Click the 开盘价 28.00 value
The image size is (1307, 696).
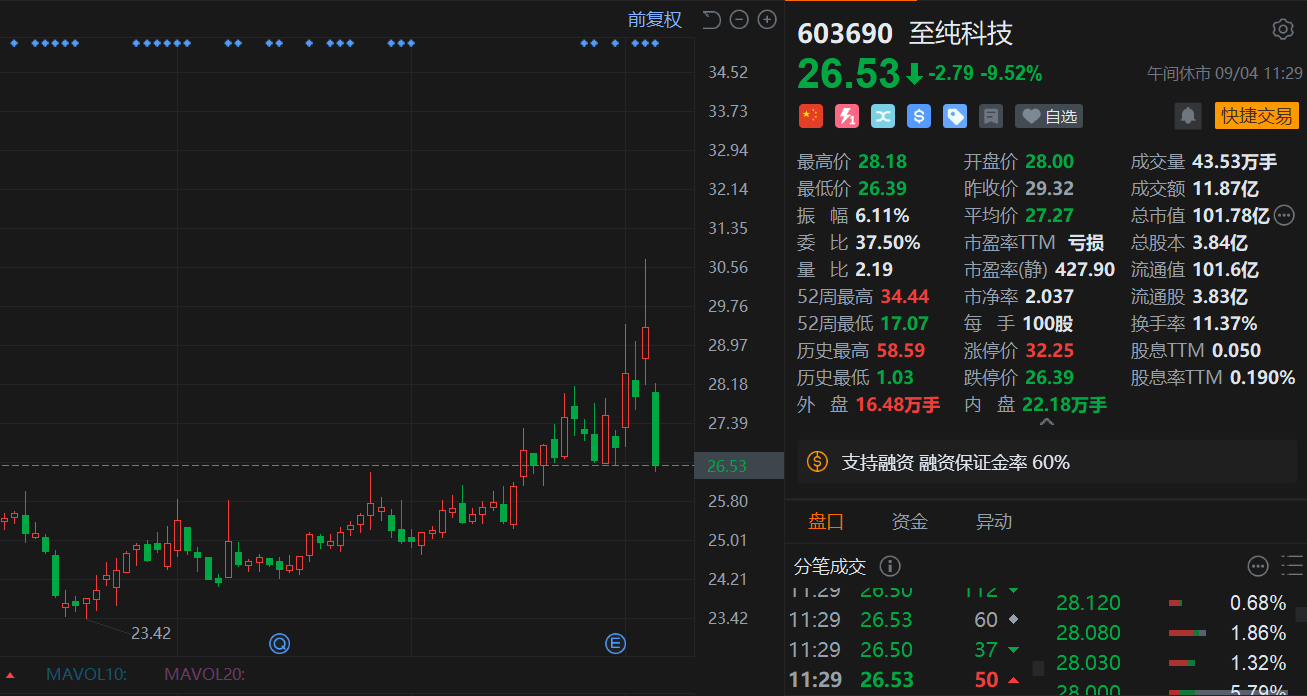point(1049,161)
